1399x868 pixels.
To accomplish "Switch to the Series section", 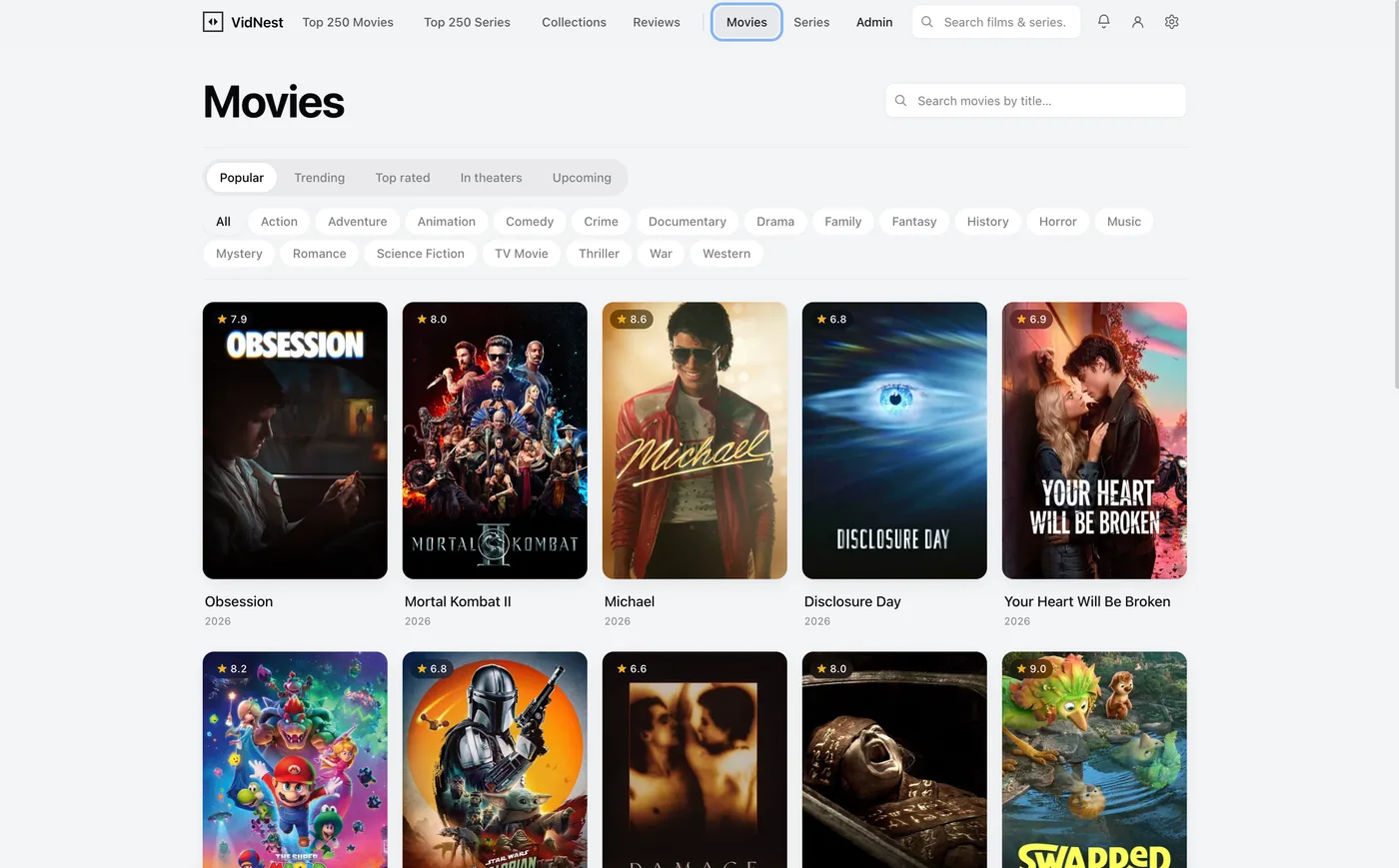I will (811, 22).
